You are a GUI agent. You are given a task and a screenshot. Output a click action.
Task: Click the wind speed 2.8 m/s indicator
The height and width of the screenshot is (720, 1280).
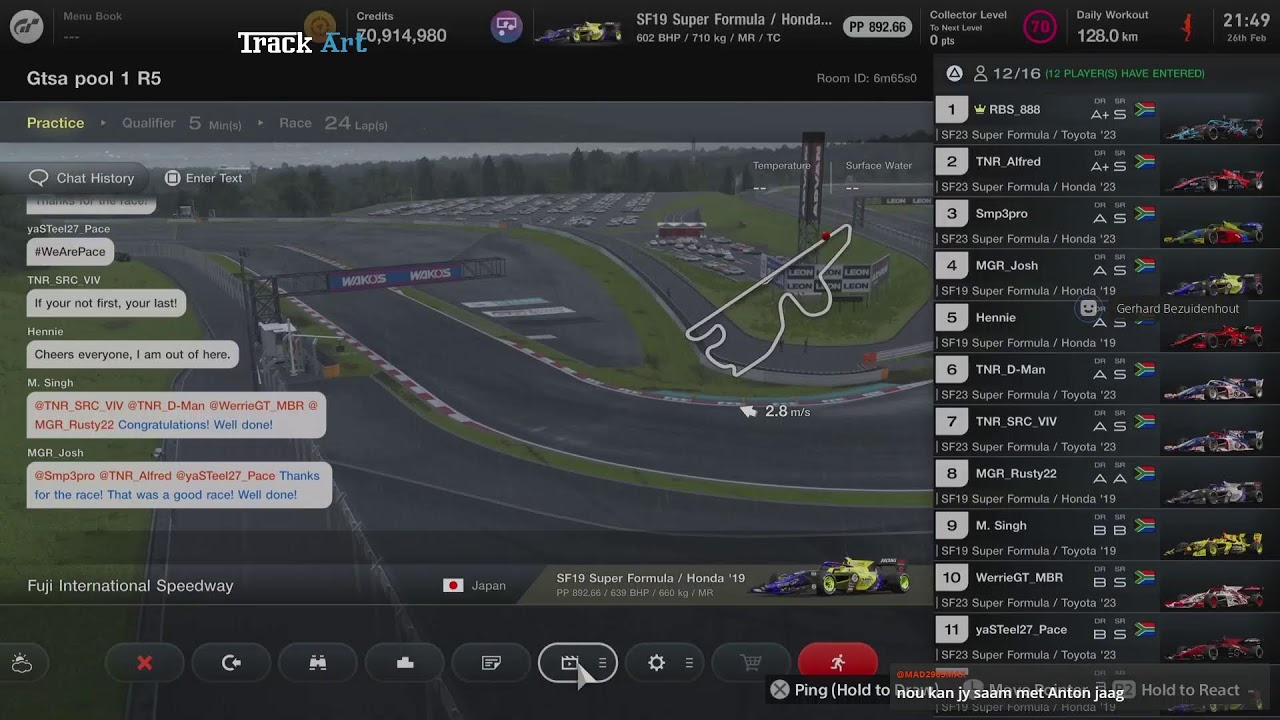pyautogui.click(x=775, y=411)
